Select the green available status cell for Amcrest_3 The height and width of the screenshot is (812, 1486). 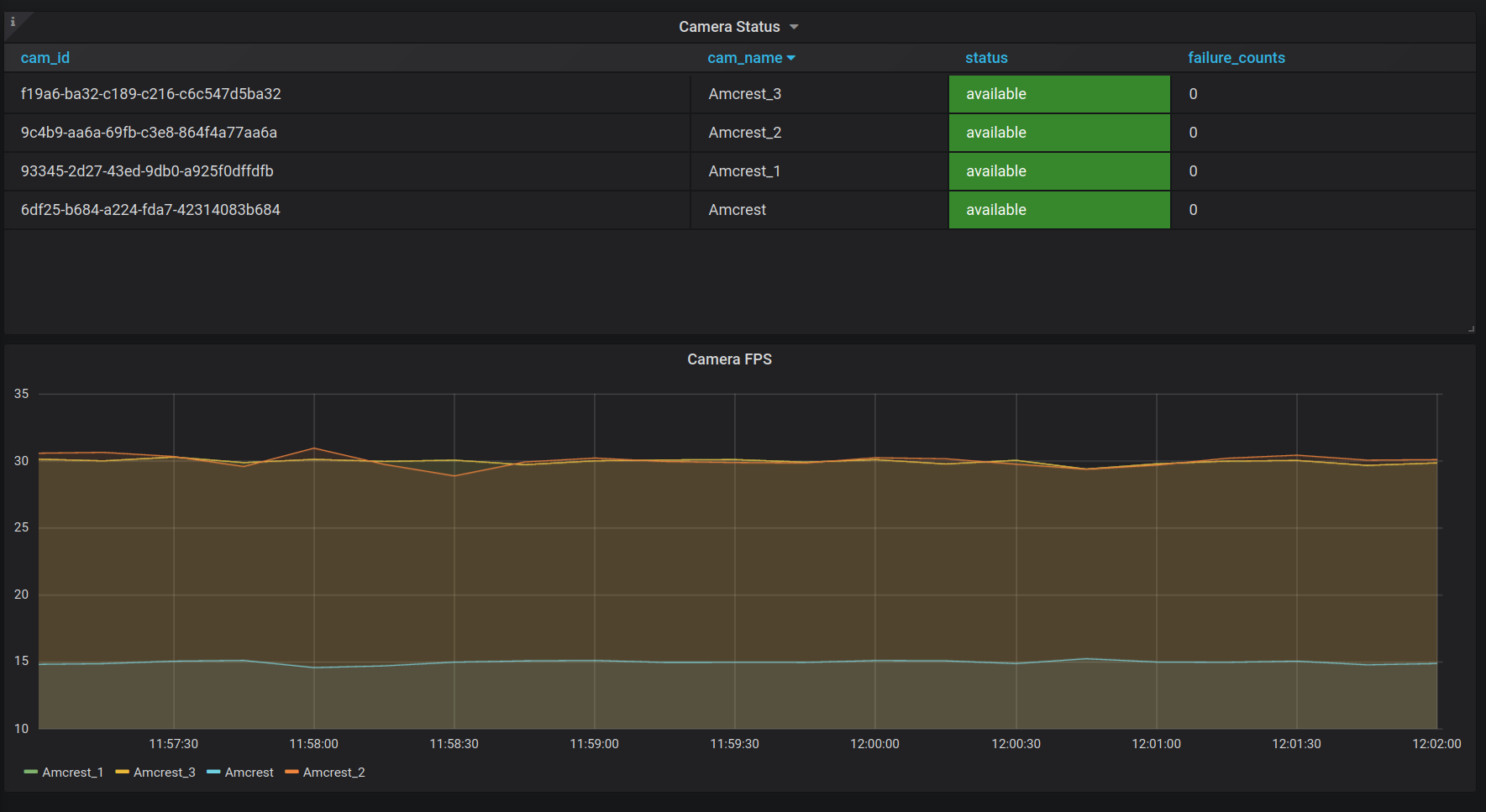pyautogui.click(x=1058, y=94)
